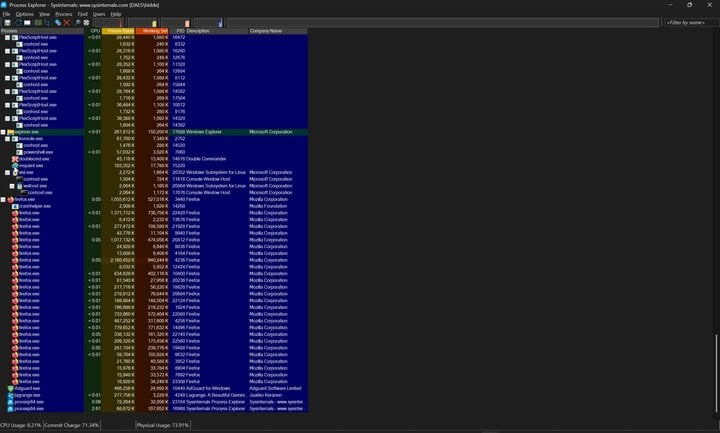Collapse PlexScriptHost.exe just above explorer.exe
The image size is (720, 433).
8,118
